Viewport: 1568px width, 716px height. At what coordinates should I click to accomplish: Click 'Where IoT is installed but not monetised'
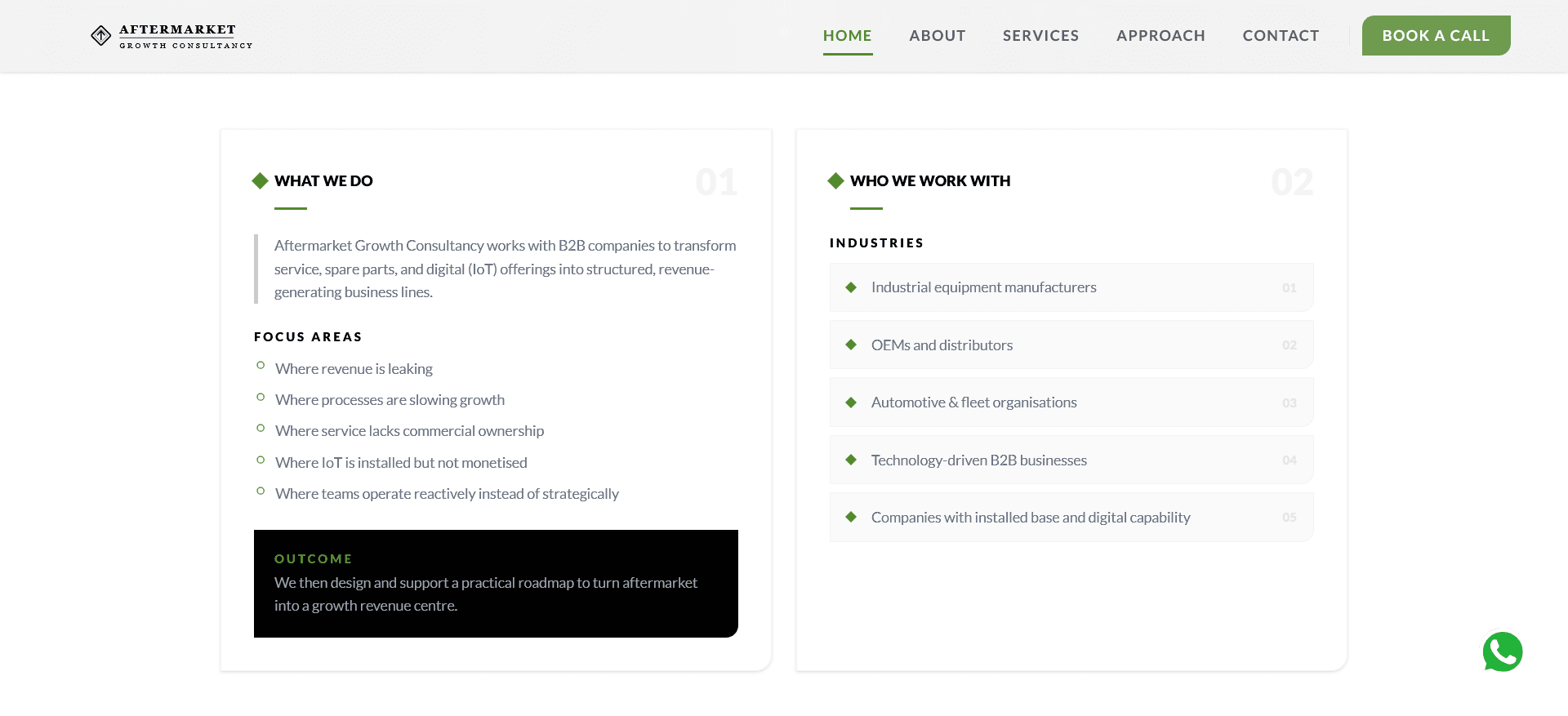pos(401,463)
